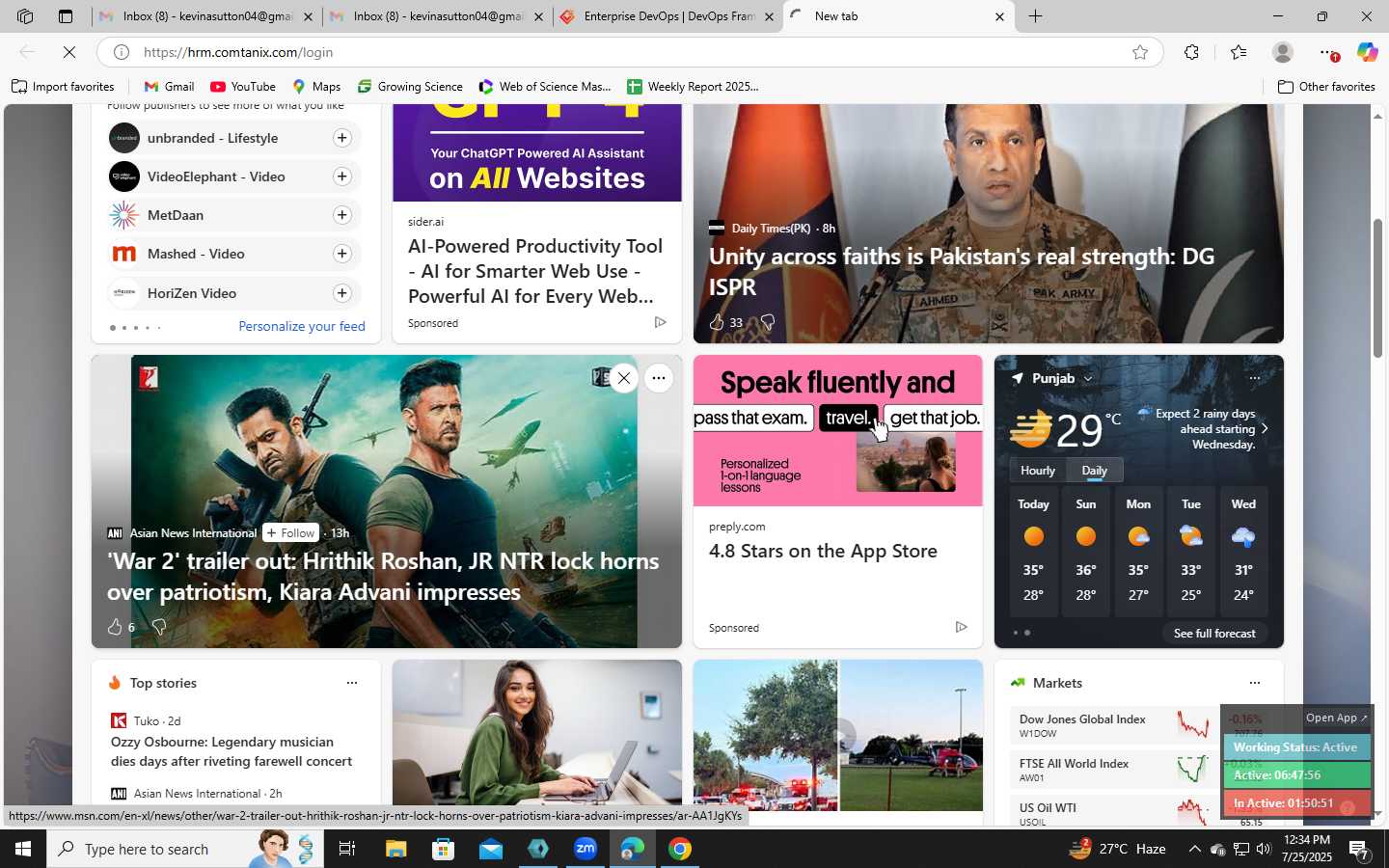Open more options on War 2 card

tap(658, 378)
